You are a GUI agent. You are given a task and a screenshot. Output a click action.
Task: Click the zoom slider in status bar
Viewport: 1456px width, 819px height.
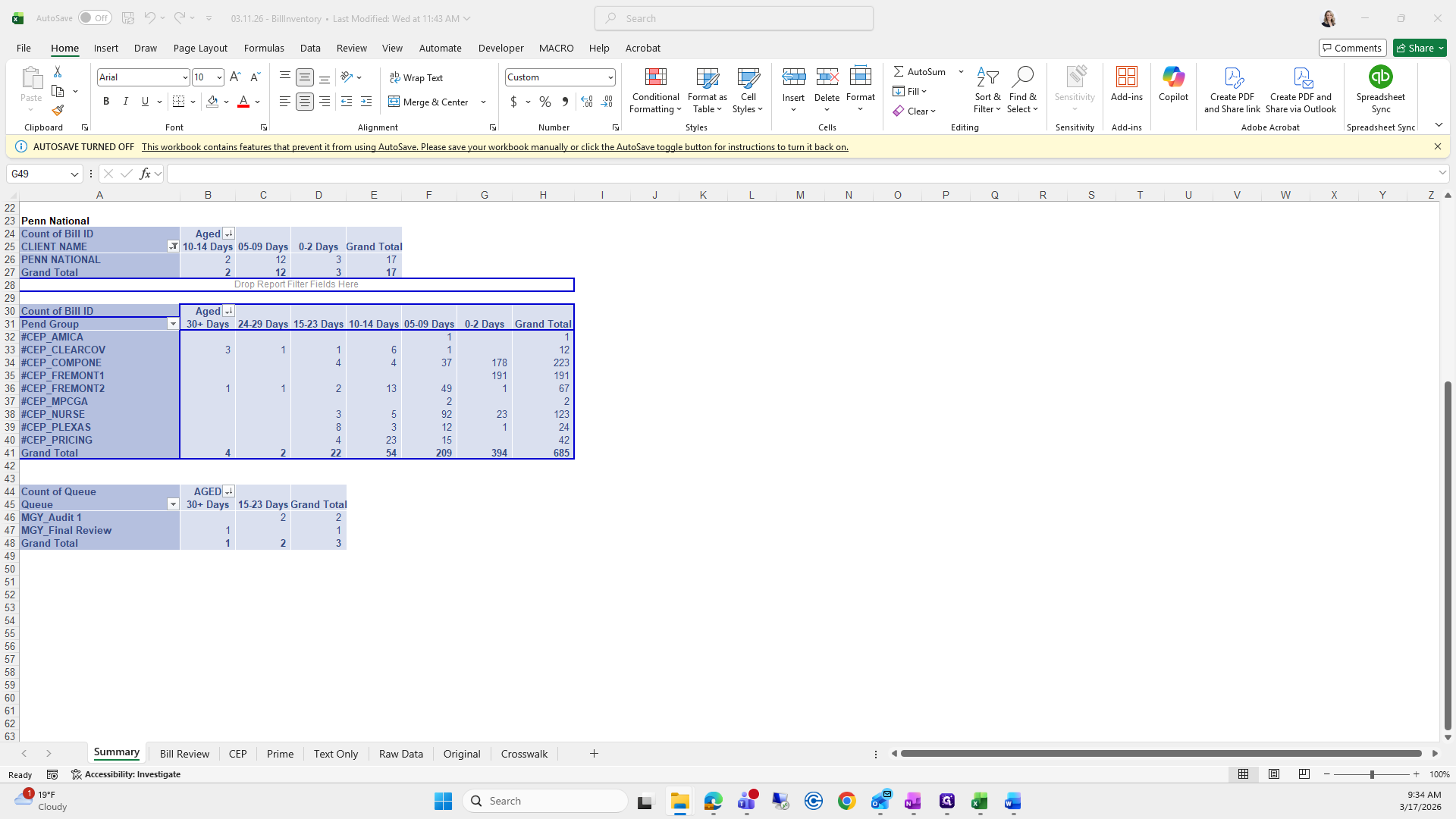pyautogui.click(x=1371, y=774)
